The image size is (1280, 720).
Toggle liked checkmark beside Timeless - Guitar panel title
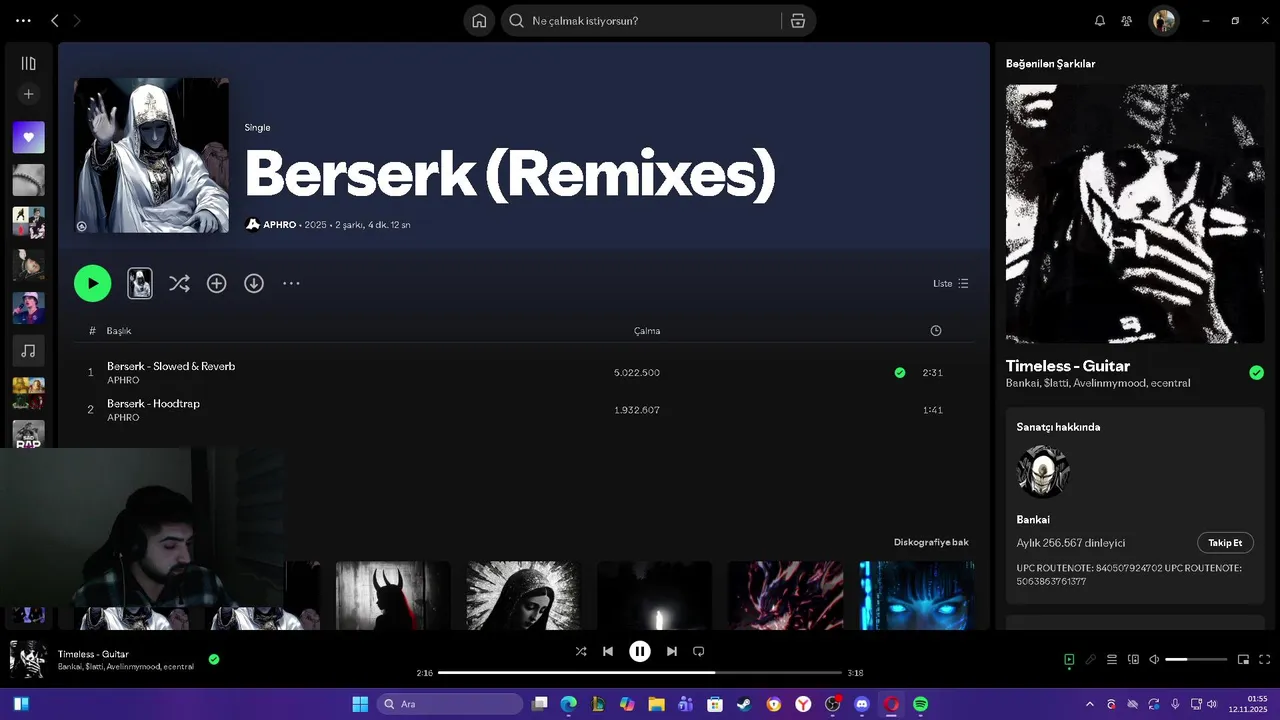(1256, 372)
